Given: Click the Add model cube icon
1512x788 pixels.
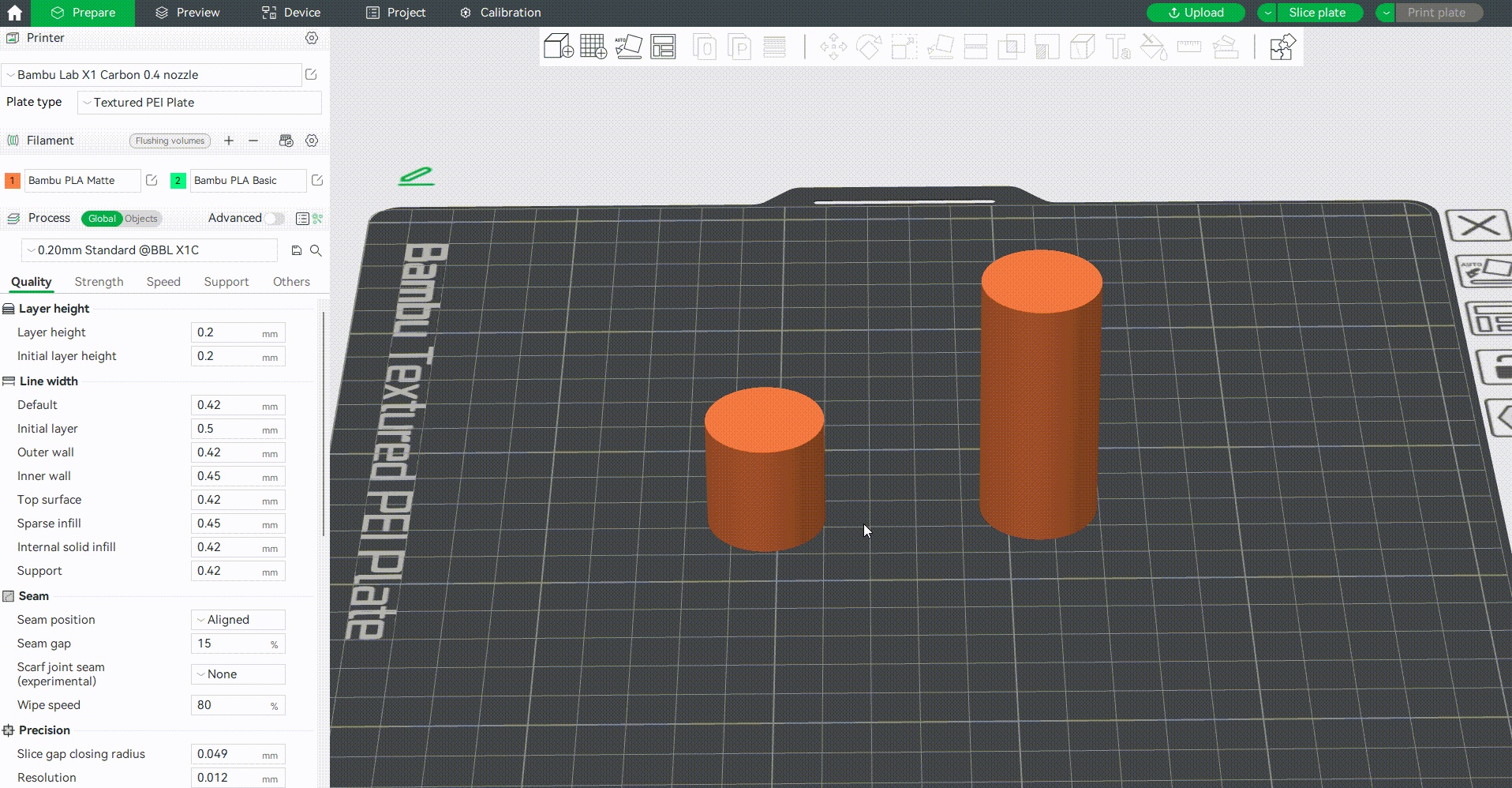Looking at the screenshot, I should click(x=559, y=47).
